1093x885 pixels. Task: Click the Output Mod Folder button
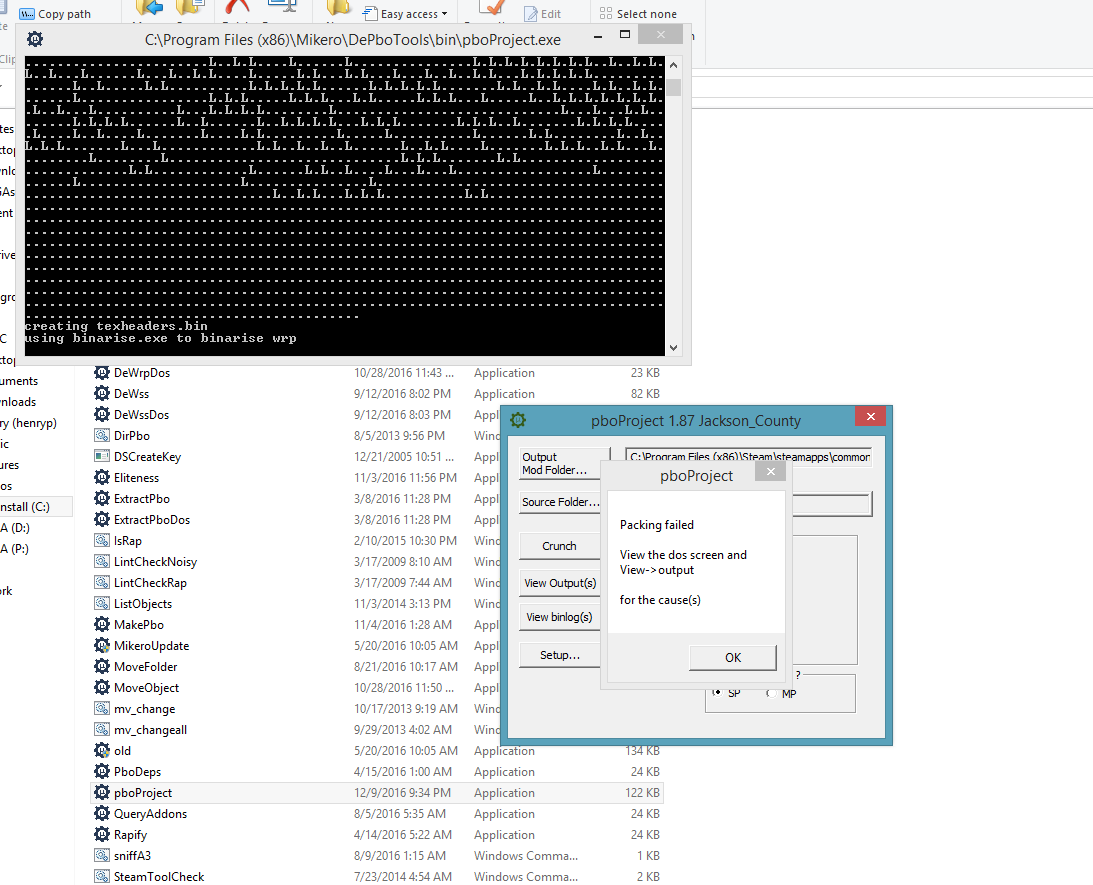560,463
